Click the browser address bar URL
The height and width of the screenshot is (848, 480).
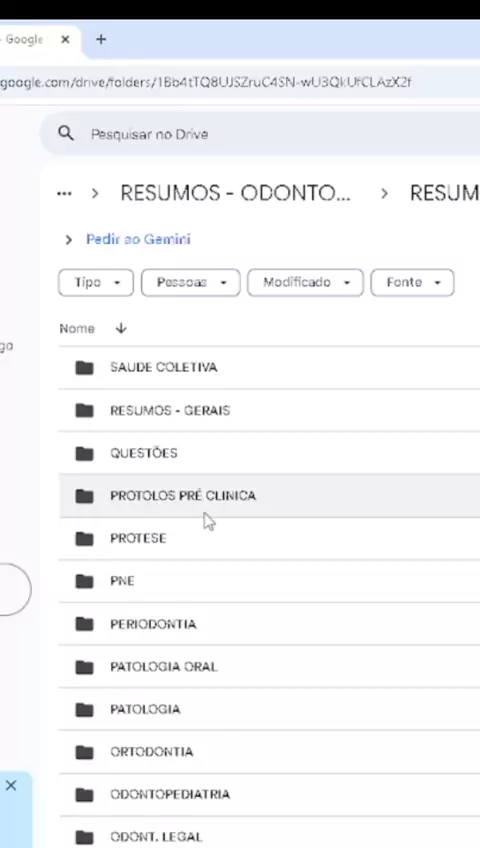tap(205, 82)
